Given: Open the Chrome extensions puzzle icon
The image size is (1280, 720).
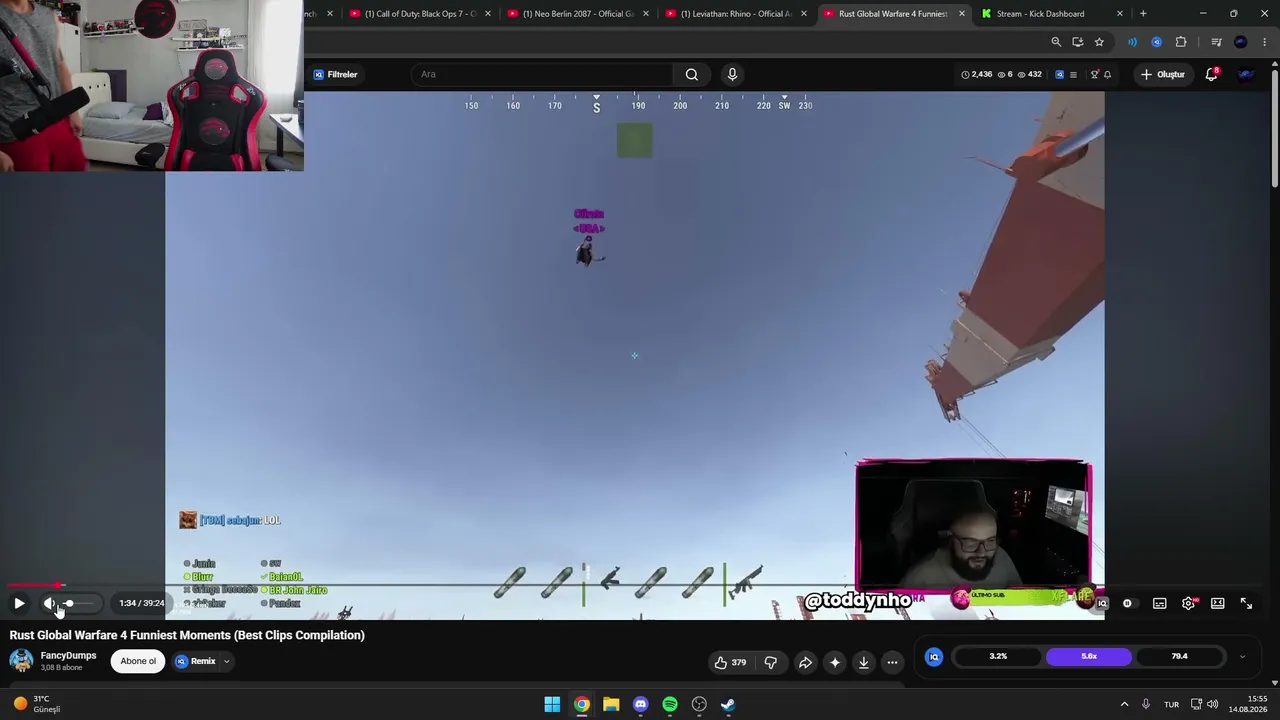Looking at the screenshot, I should pyautogui.click(x=1181, y=42).
